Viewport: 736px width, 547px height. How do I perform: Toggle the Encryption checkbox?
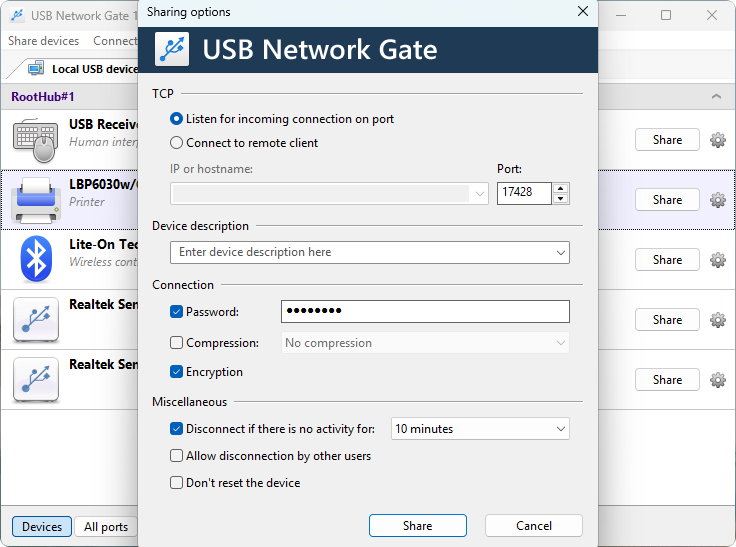pyautogui.click(x=176, y=372)
